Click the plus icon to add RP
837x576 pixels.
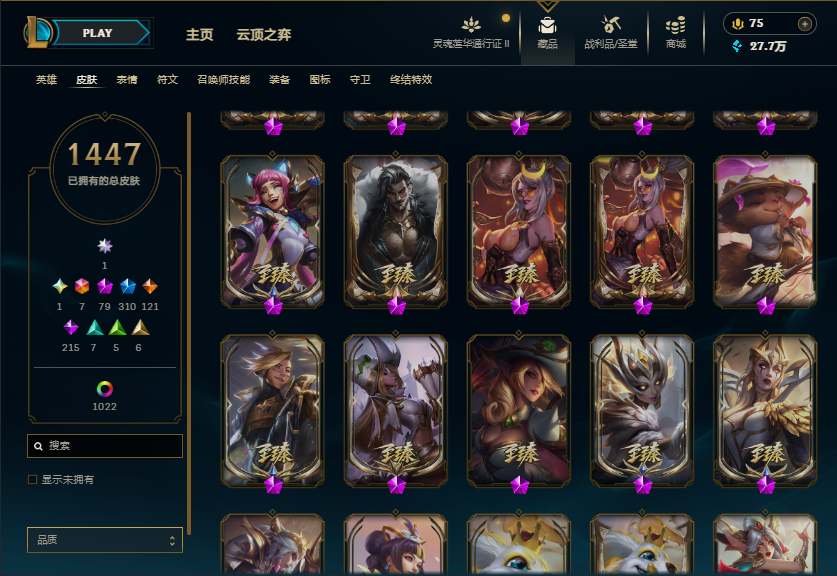click(x=804, y=23)
